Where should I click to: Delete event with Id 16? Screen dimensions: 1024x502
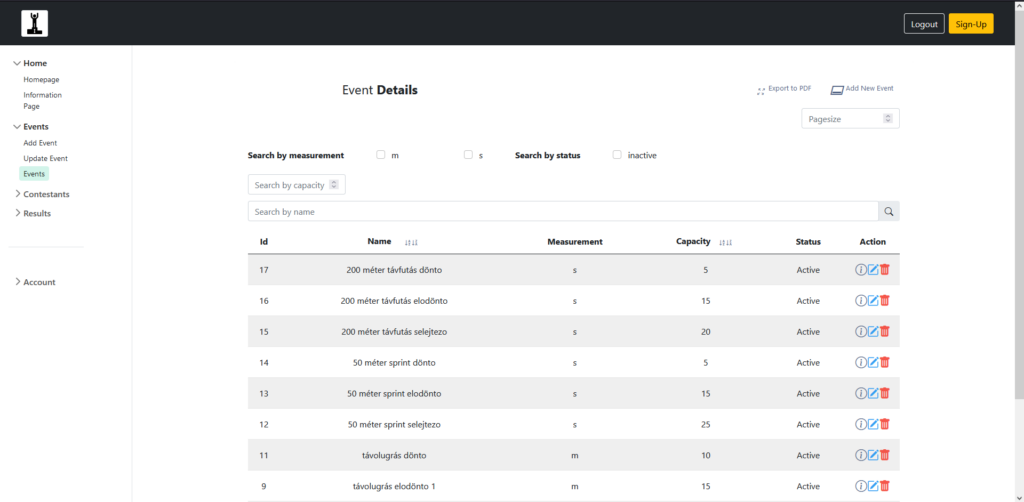(x=885, y=300)
